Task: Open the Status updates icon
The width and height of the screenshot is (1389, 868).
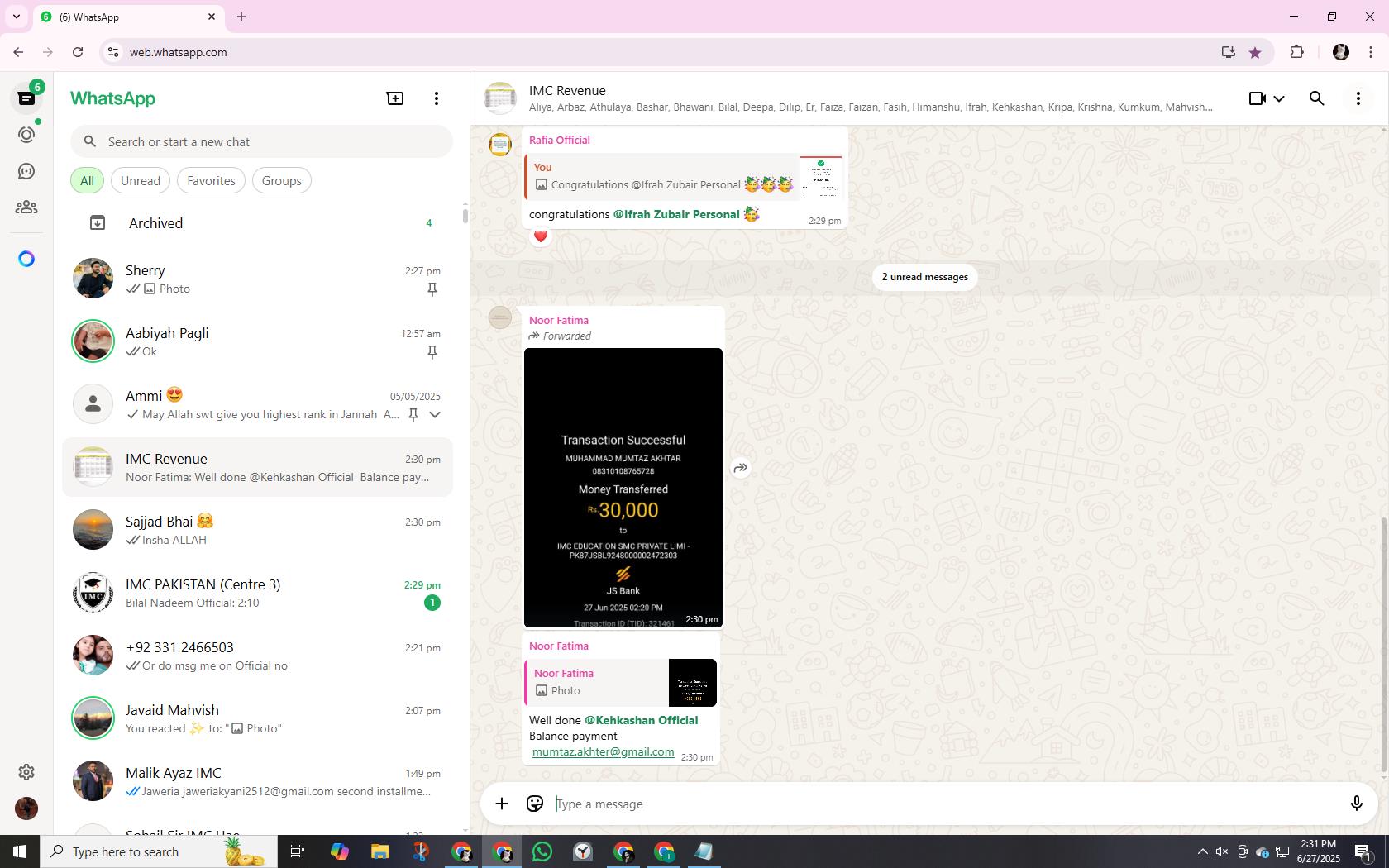Action: [26, 135]
